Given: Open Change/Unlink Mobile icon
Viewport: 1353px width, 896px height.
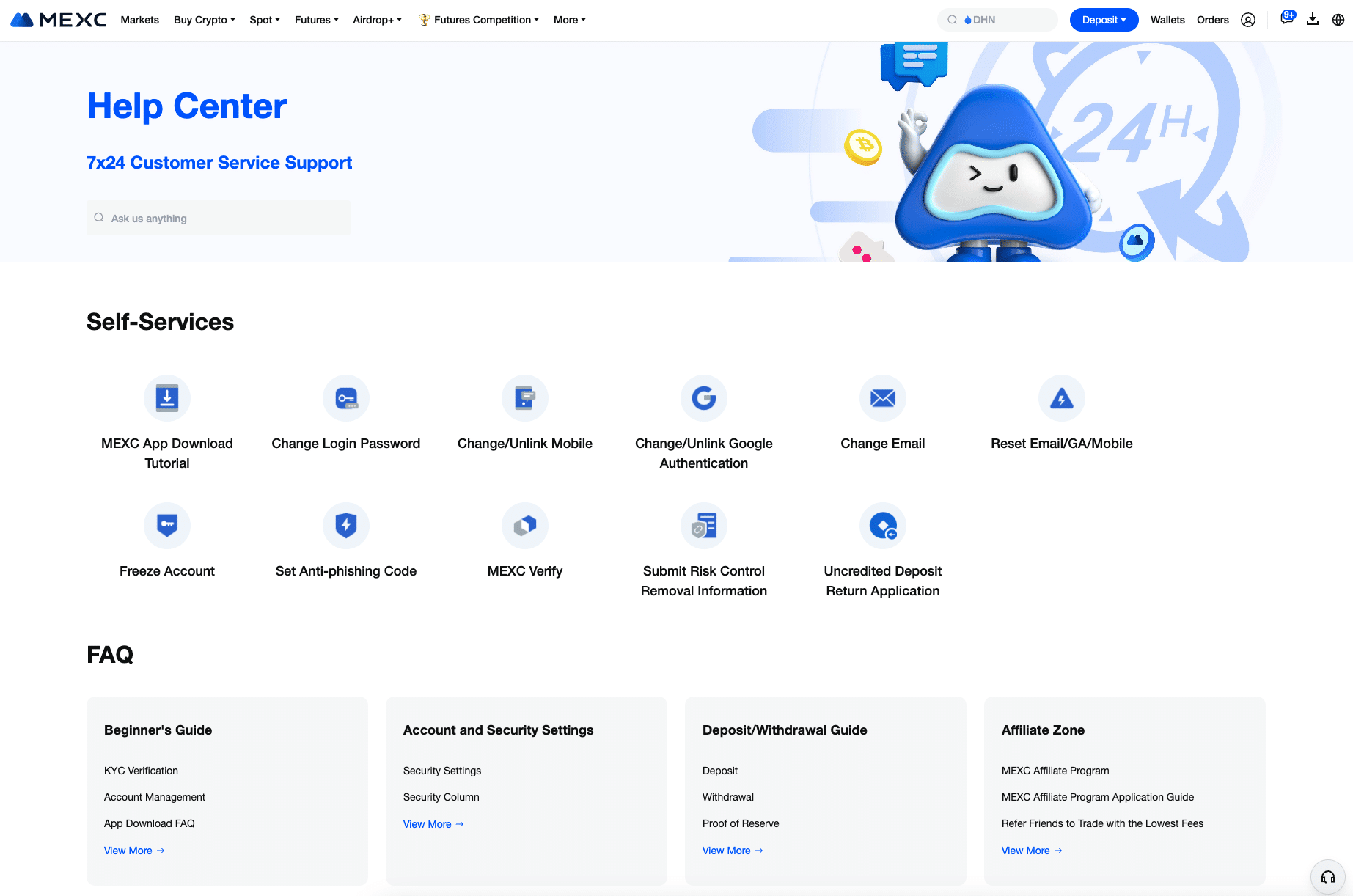Looking at the screenshot, I should point(525,398).
